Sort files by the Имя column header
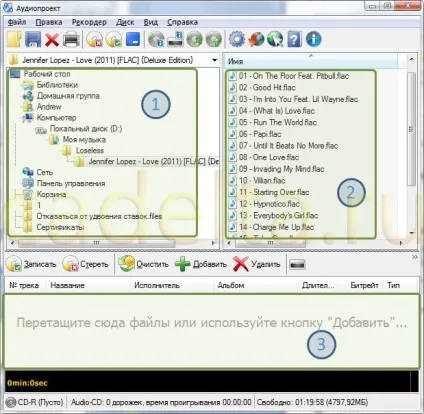Image resolution: width=424 pixels, height=414 pixels. tap(310, 61)
